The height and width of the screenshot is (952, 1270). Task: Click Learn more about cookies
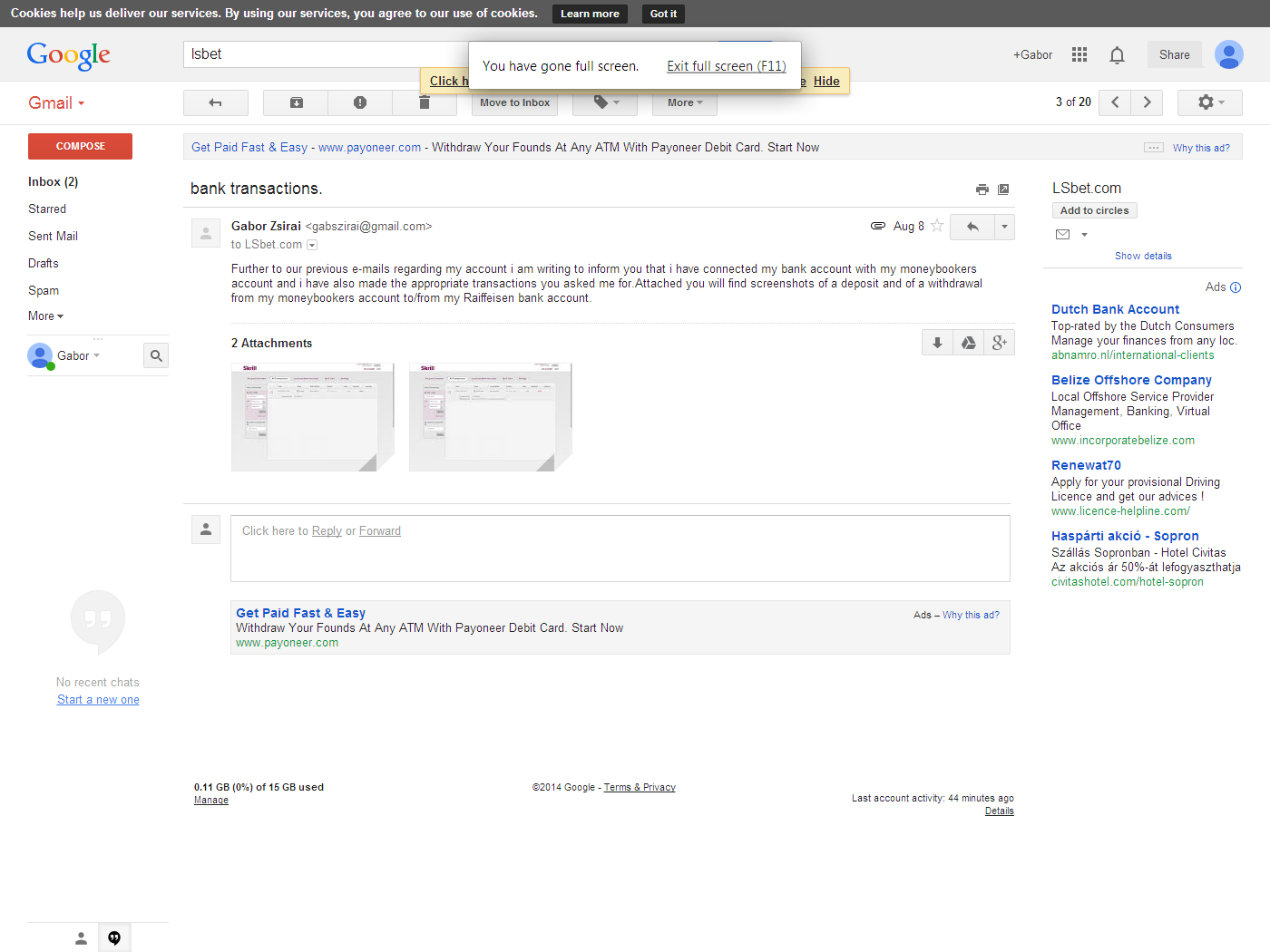[590, 14]
